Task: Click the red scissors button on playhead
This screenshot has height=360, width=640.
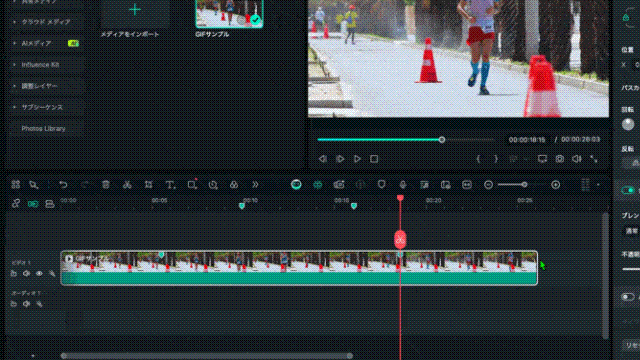Action: pos(400,240)
